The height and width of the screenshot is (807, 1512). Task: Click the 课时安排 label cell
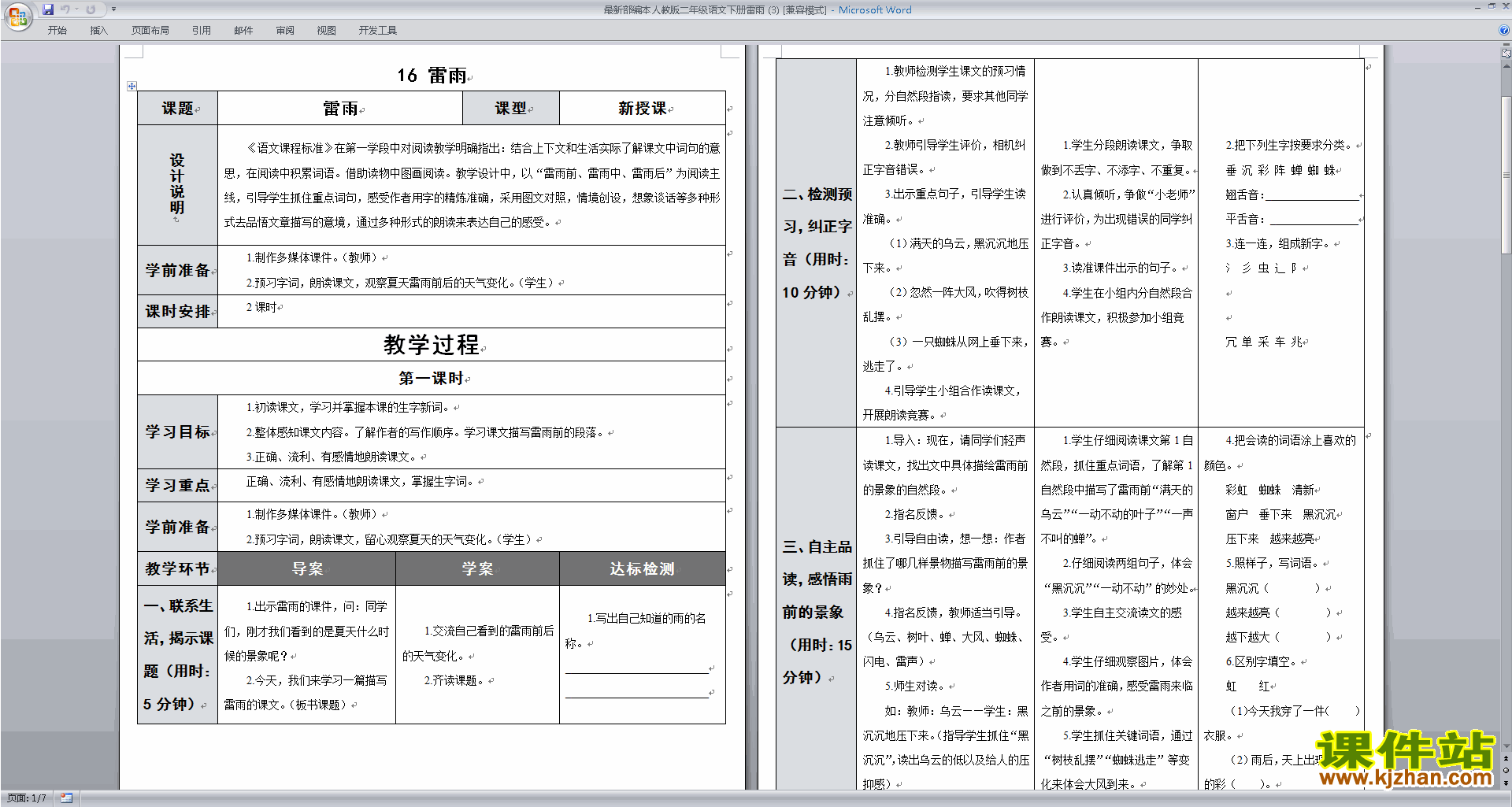pos(178,312)
